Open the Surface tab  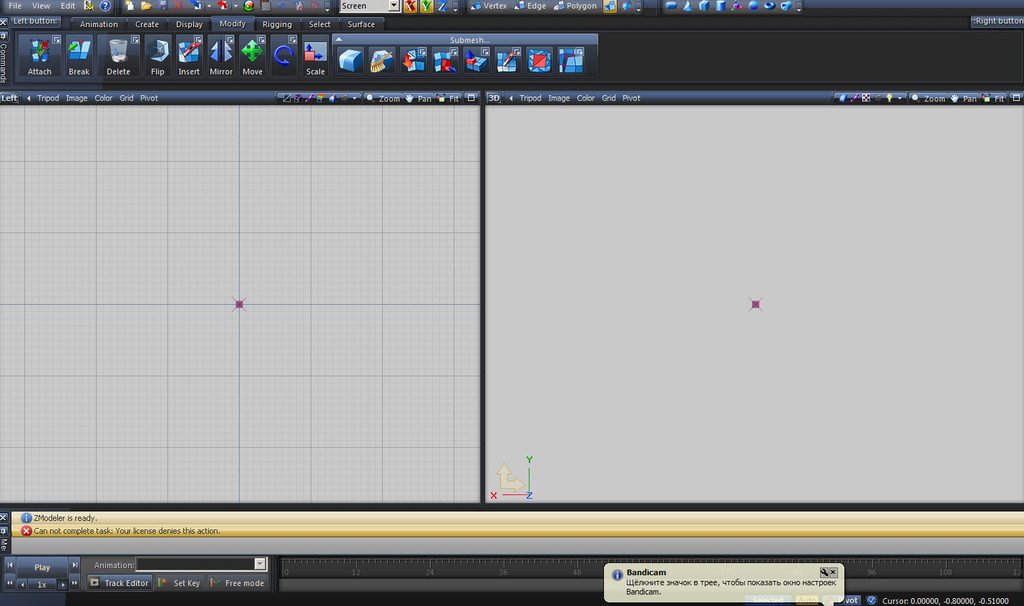click(x=360, y=23)
